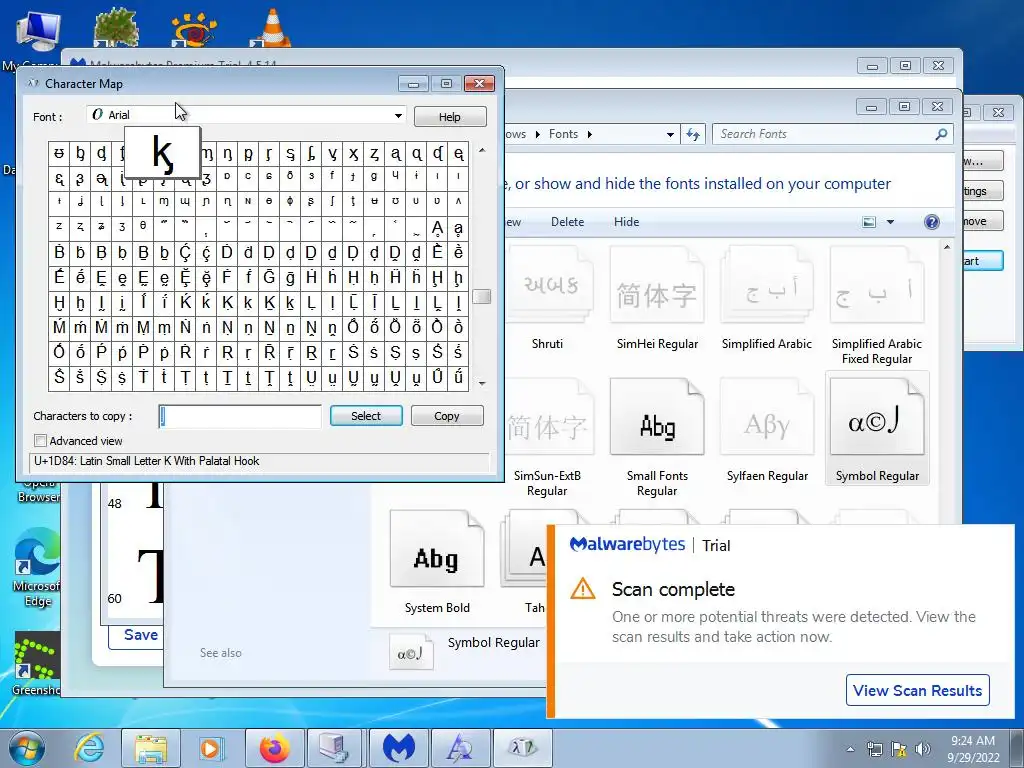Click the refresh button beside the Fonts address bar

click(692, 135)
